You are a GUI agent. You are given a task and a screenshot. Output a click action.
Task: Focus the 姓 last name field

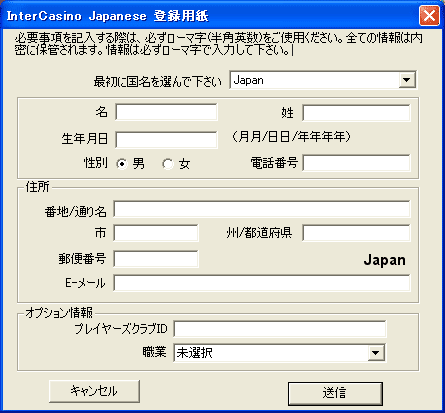click(356, 113)
